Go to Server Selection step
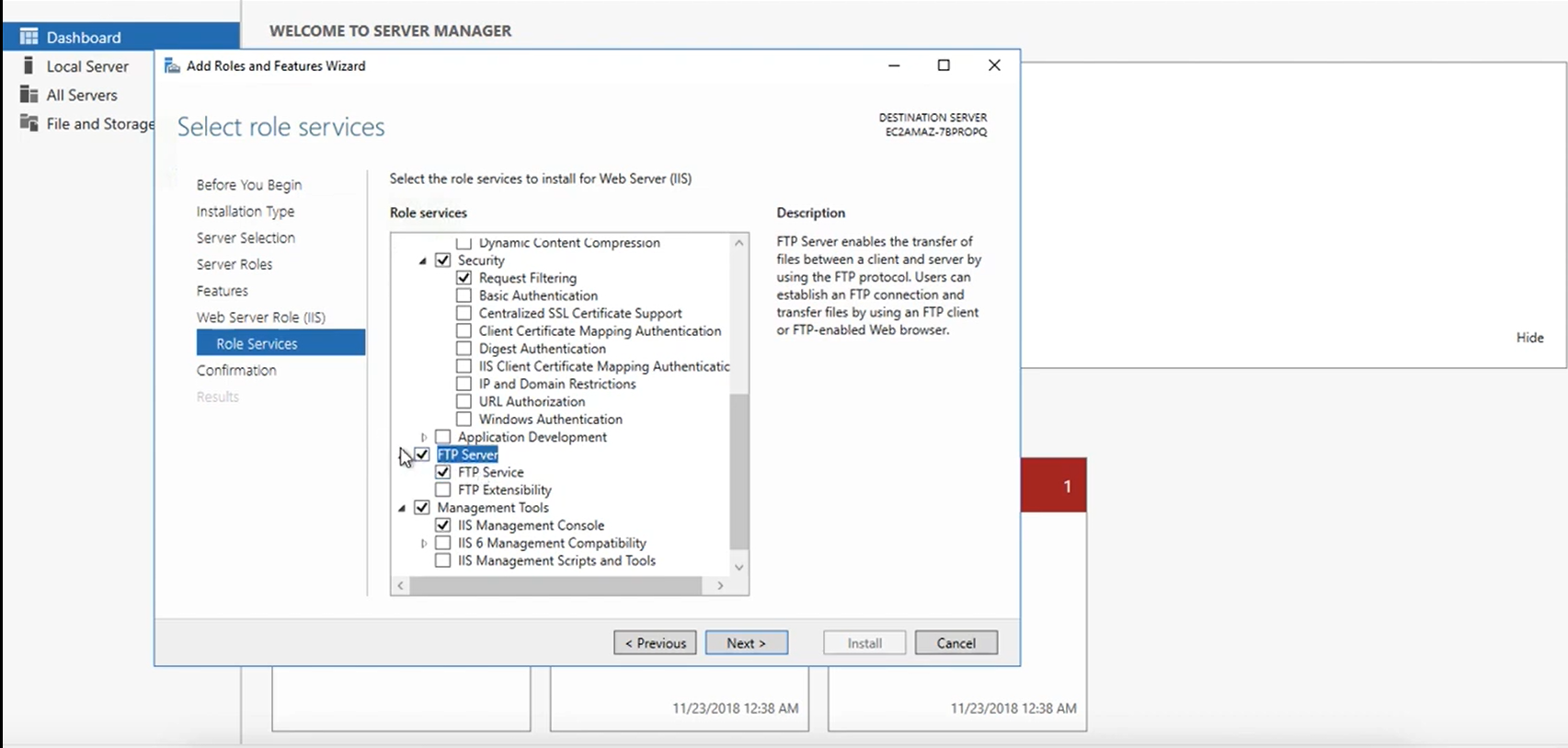1568x748 pixels. [246, 237]
